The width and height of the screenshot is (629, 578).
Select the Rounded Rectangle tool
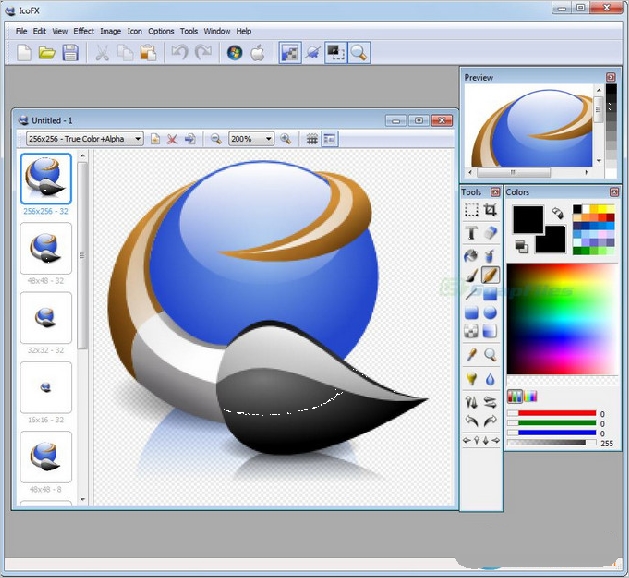(471, 312)
